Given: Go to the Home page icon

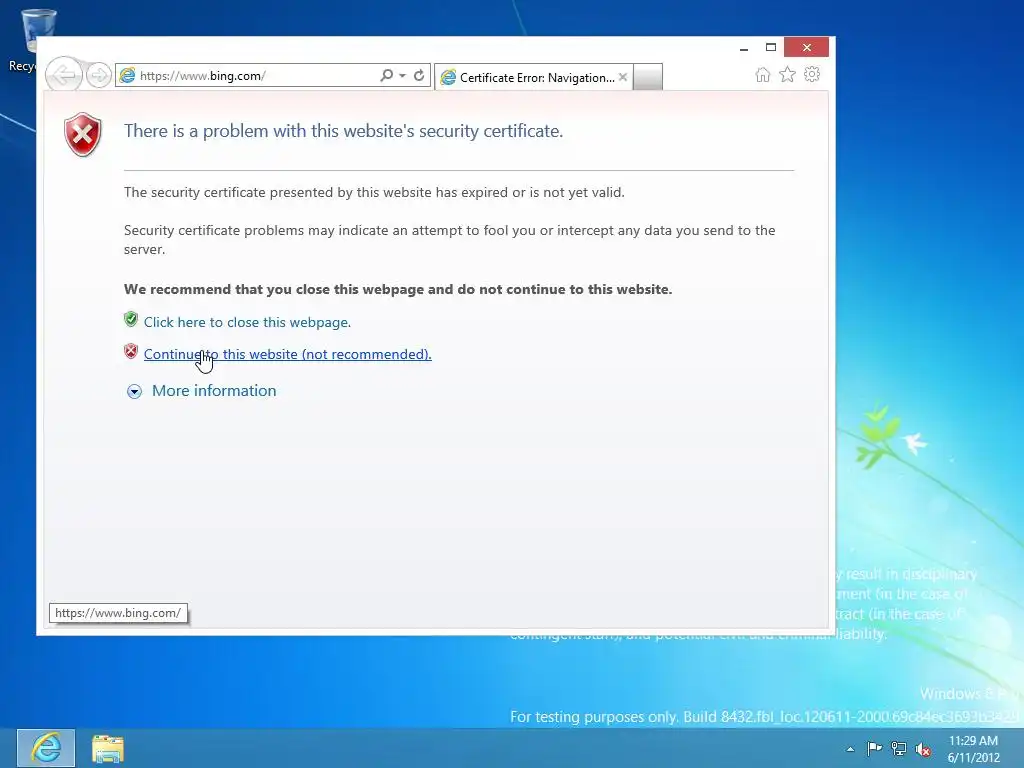Looking at the screenshot, I should coord(762,74).
